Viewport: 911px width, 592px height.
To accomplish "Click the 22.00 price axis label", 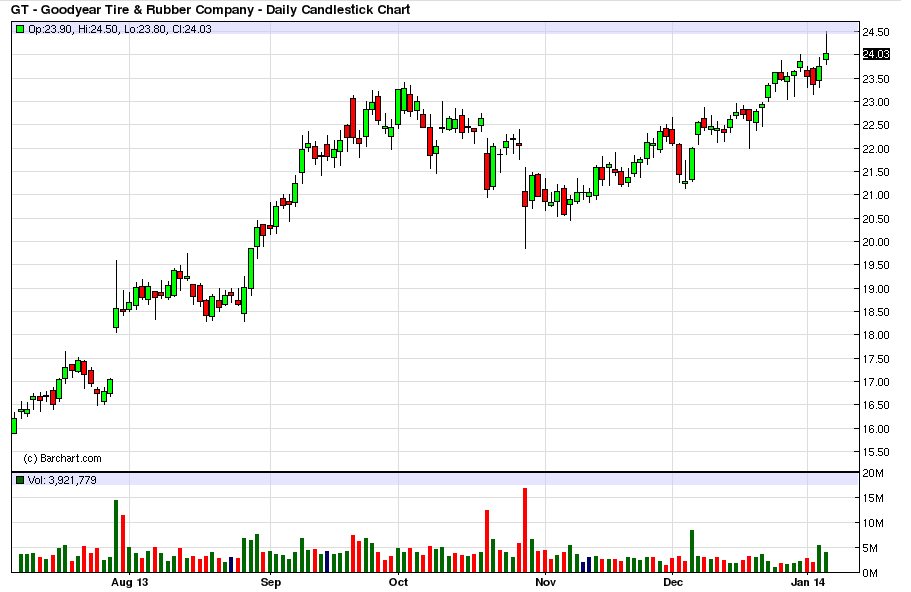I will (x=876, y=149).
